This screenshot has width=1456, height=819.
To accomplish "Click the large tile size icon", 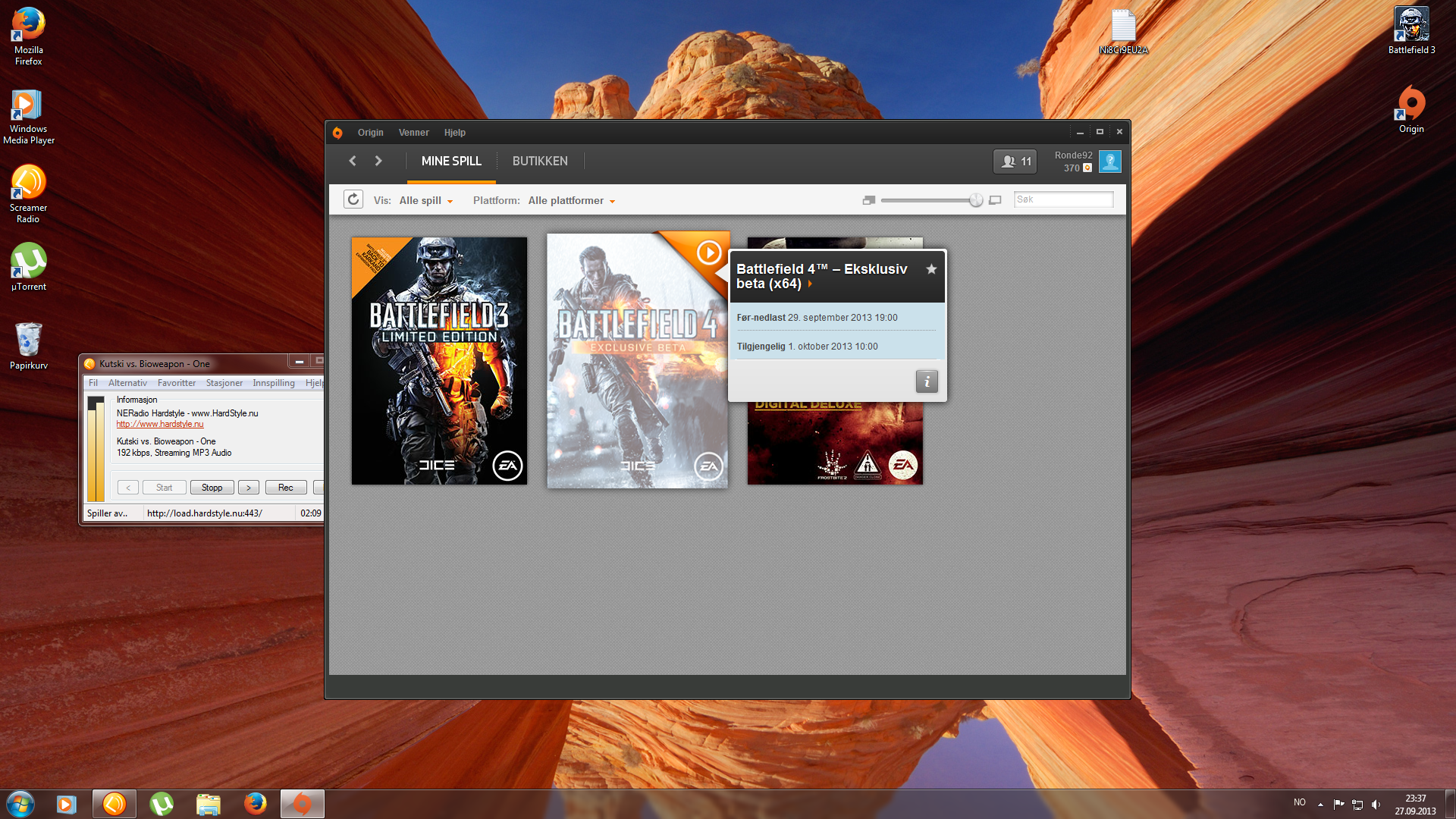I will pos(995,200).
